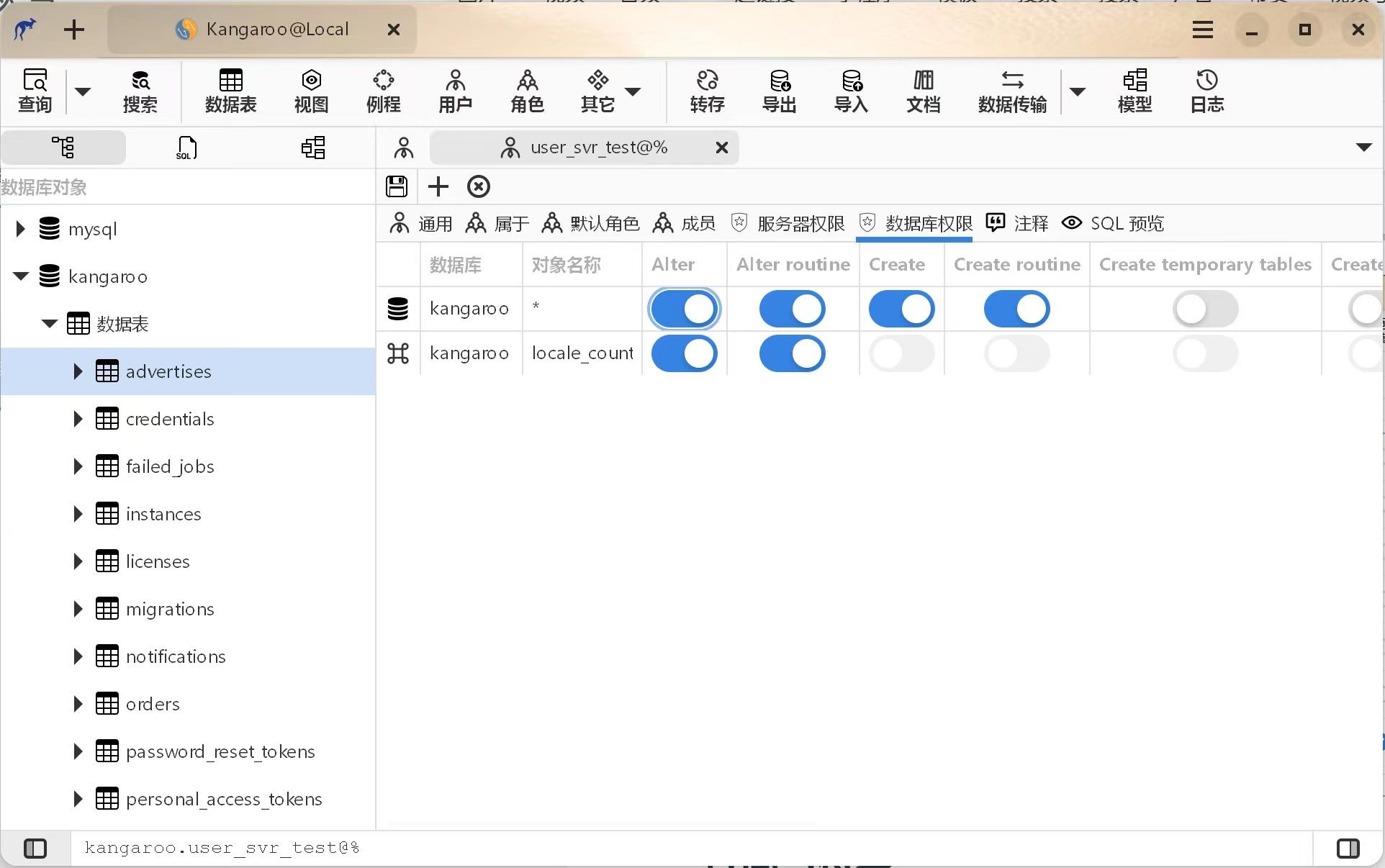
Task: Click the circled X delete icon
Action: coord(479,186)
